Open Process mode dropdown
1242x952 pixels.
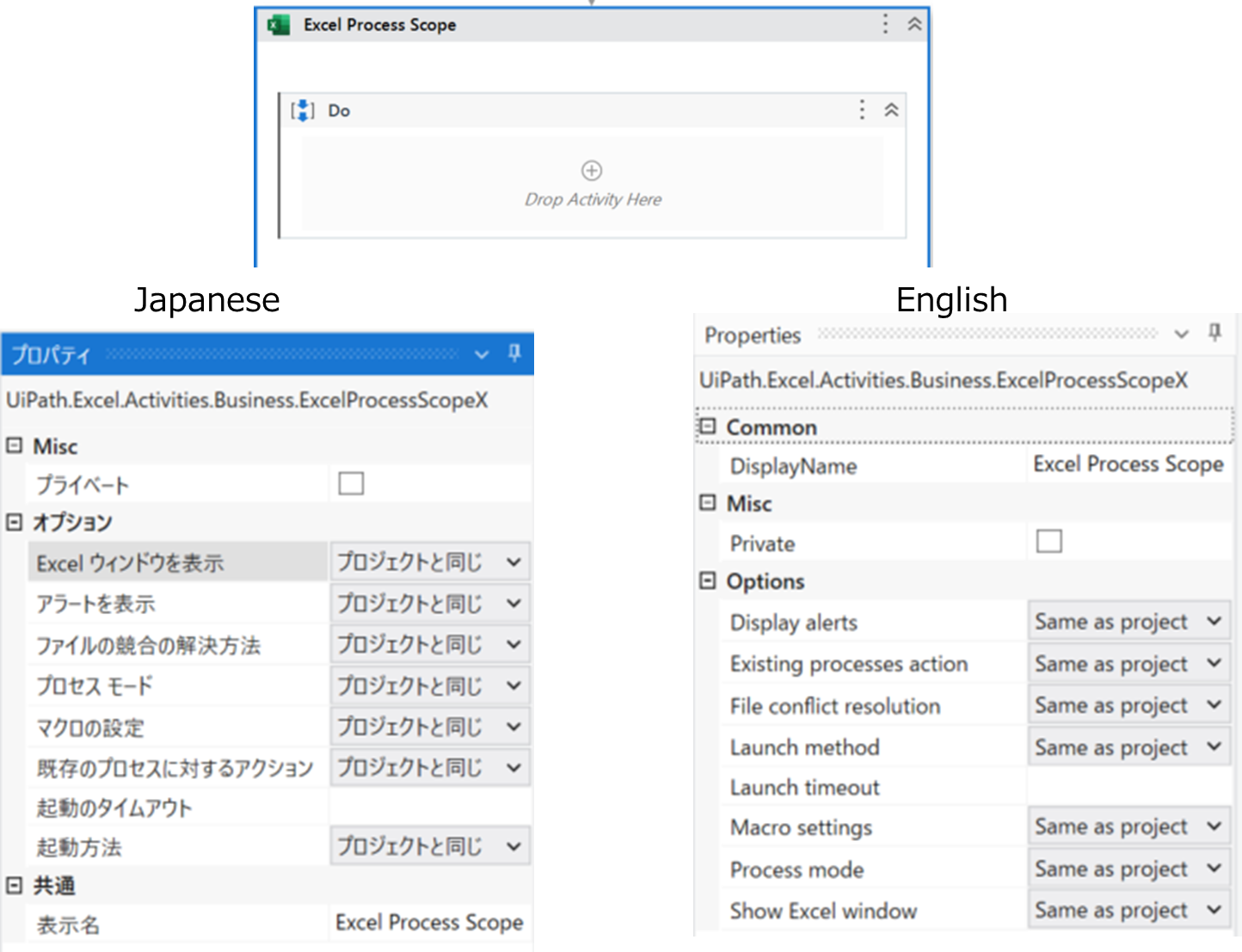[1128, 869]
